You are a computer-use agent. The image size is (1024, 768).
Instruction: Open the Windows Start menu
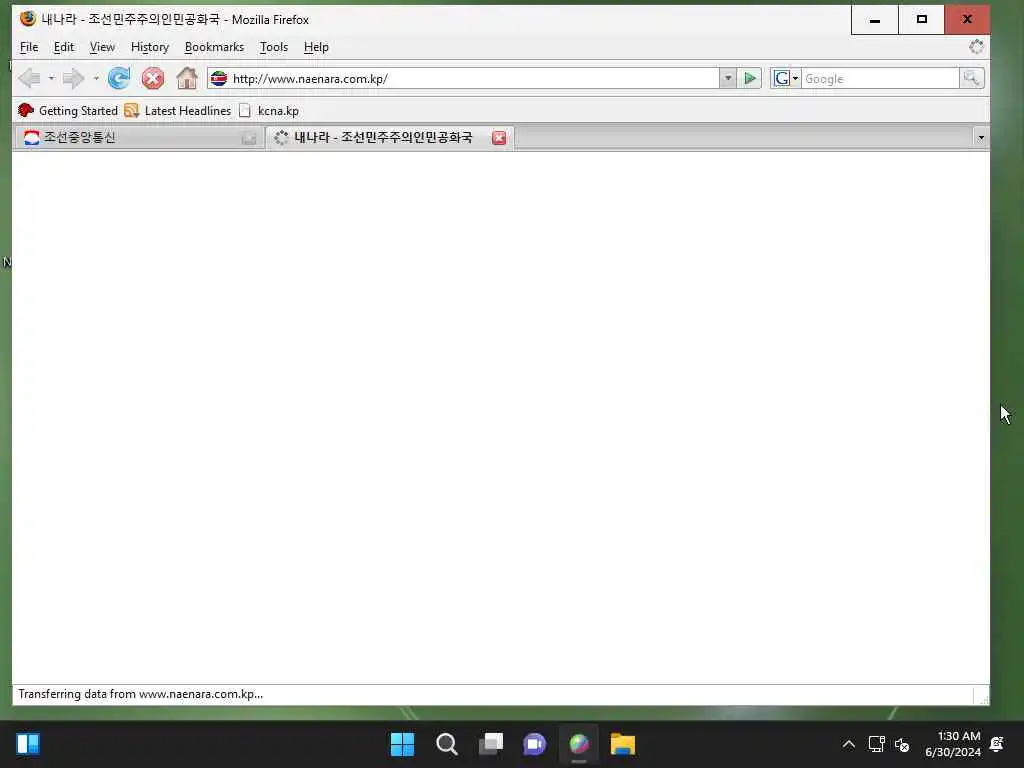(x=402, y=744)
